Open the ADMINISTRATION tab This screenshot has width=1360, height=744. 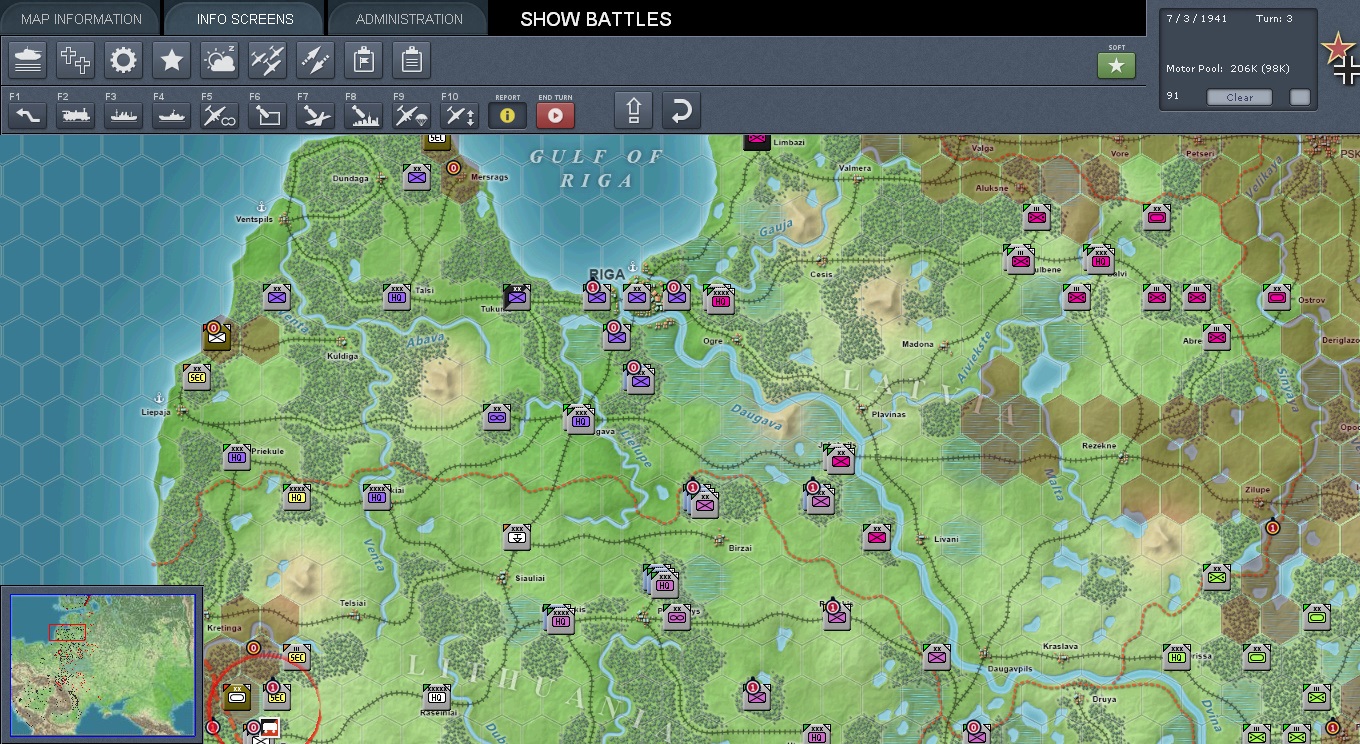(x=409, y=19)
